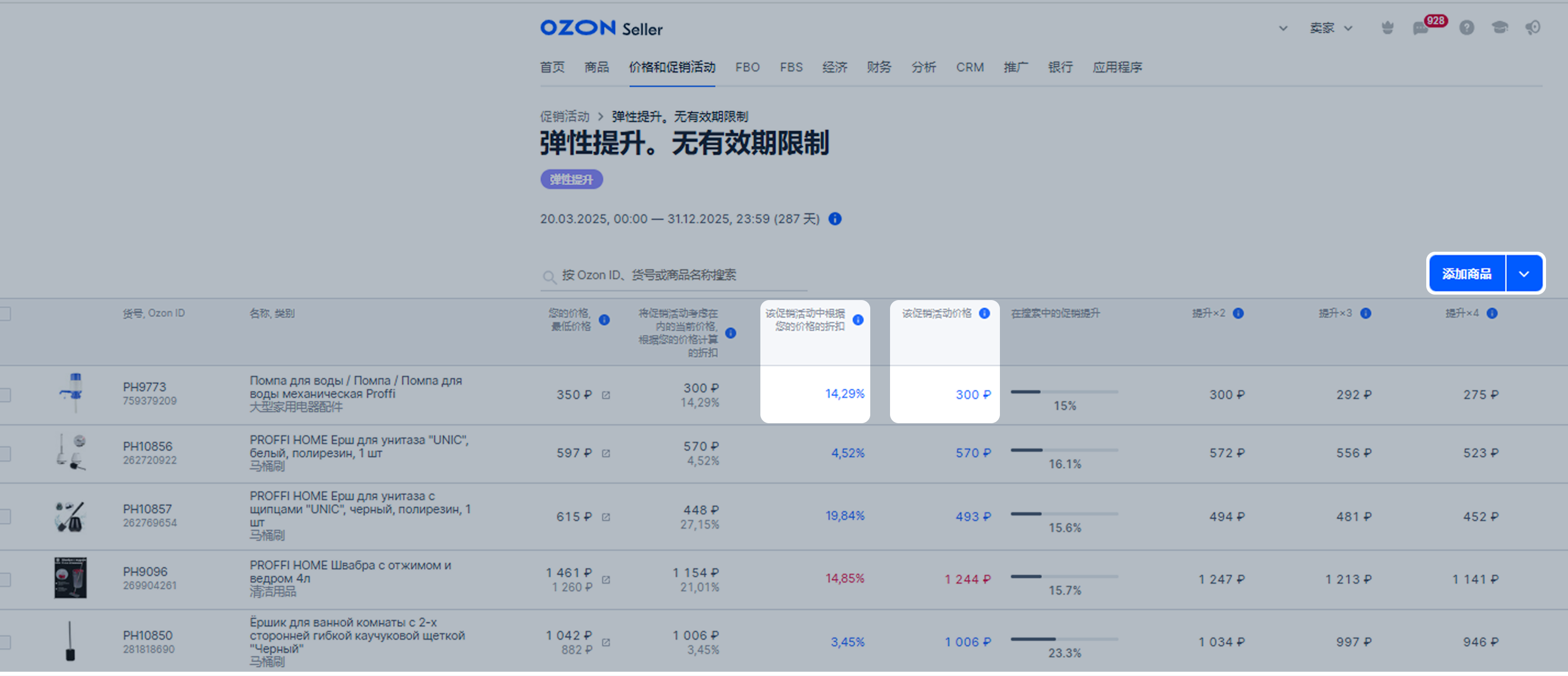Click info icon beside 该促销活动中根据您的价格的折扣 header
Image resolution: width=1568 pixels, height=676 pixels.
pos(858,320)
